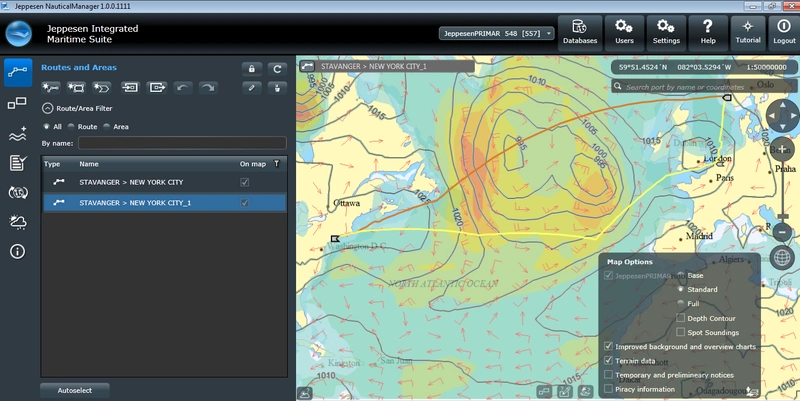Viewport: 800px width, 401px height.
Task: Click the map layers icon bottom right
Action: (x=752, y=392)
